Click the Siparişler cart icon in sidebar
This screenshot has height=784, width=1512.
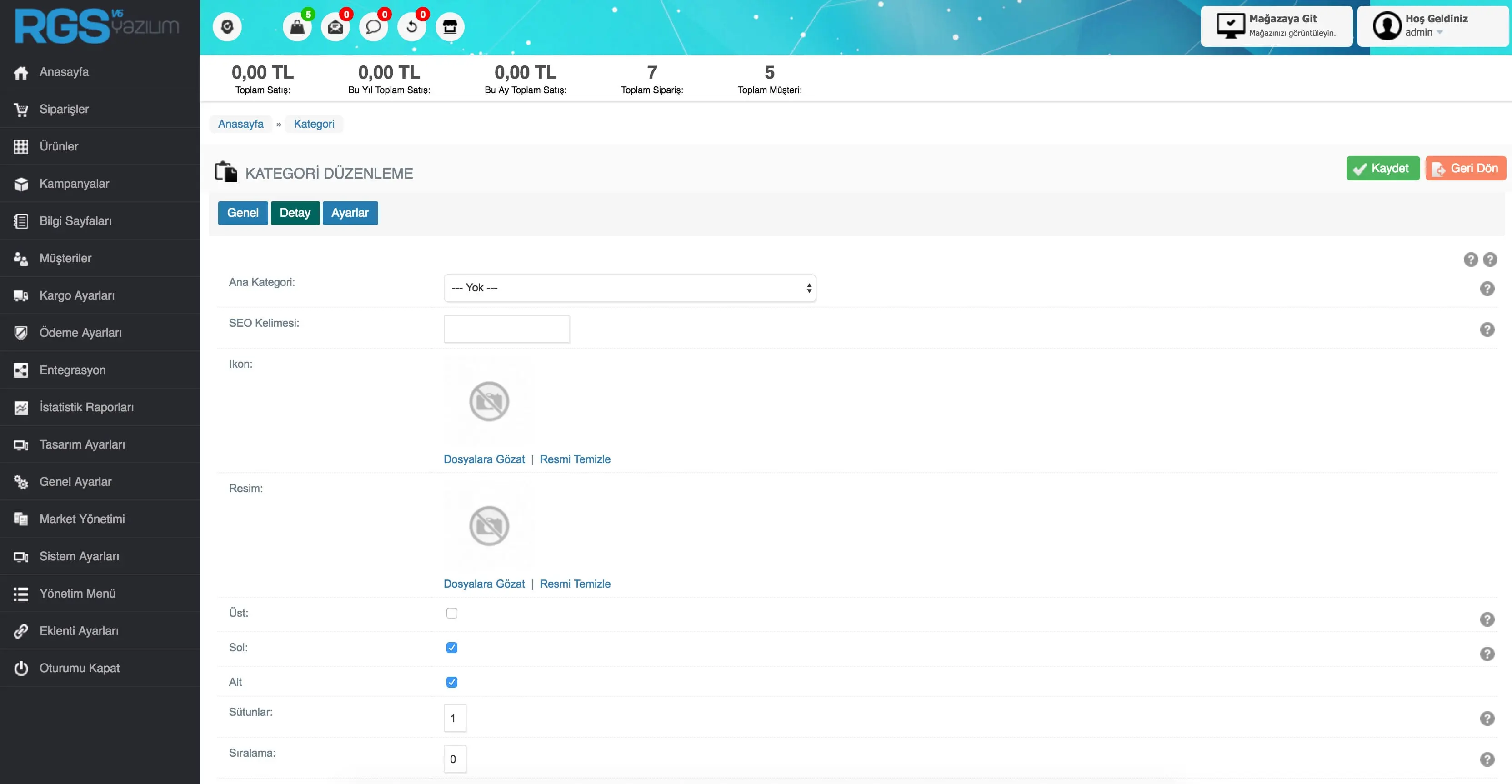(x=21, y=109)
